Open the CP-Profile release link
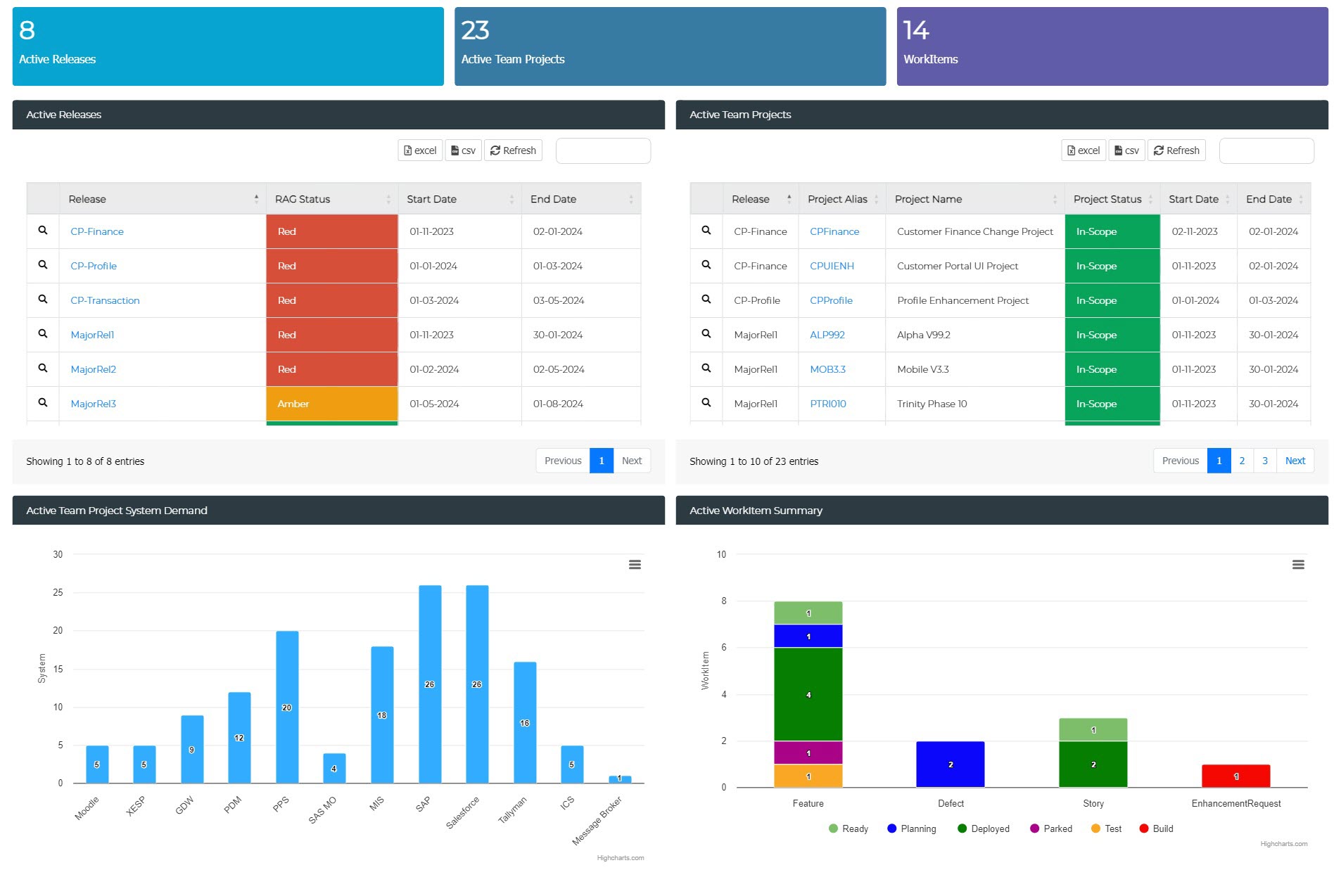This screenshot has width=1341, height=896. click(x=94, y=266)
